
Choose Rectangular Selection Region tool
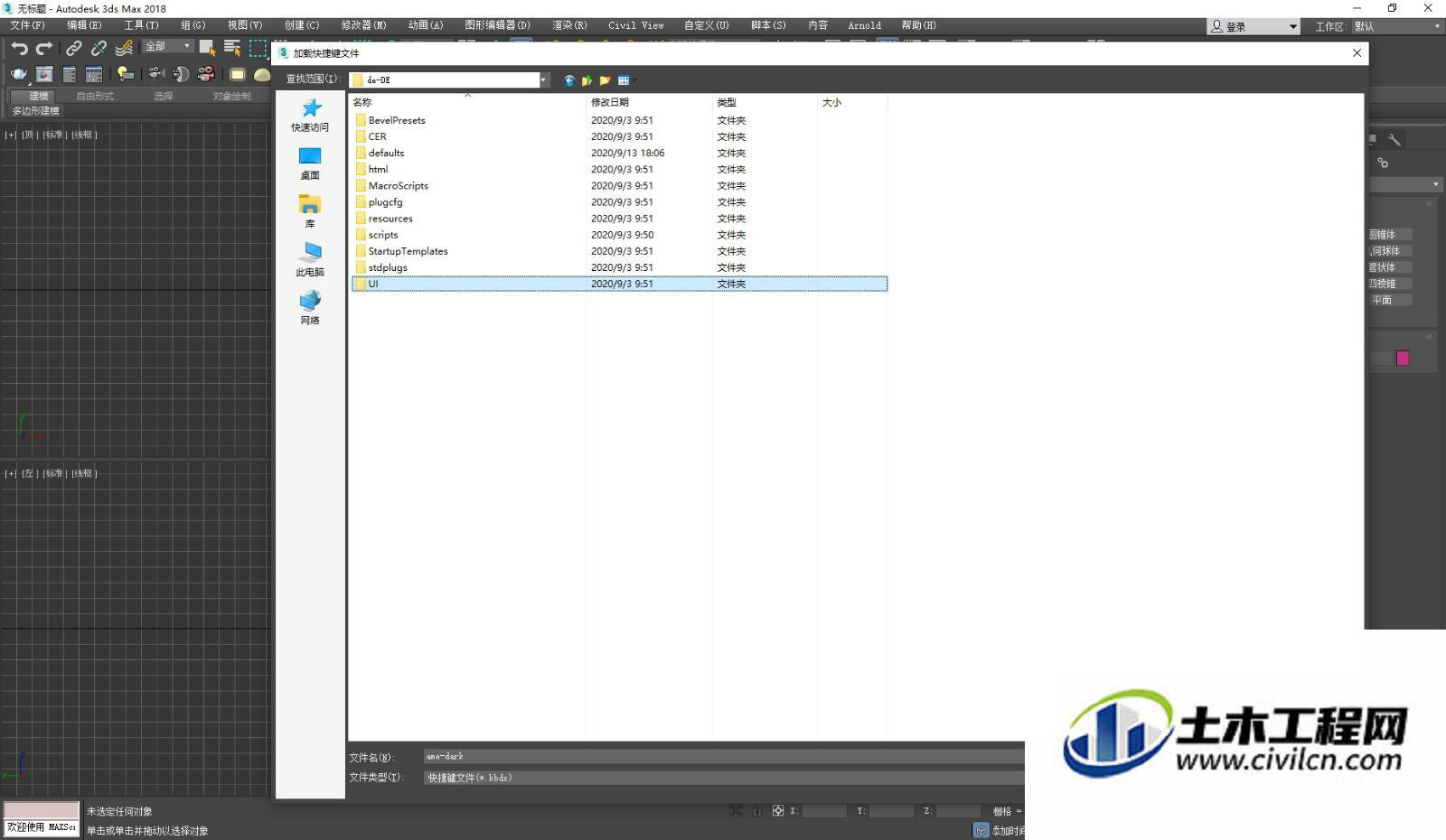[x=258, y=48]
